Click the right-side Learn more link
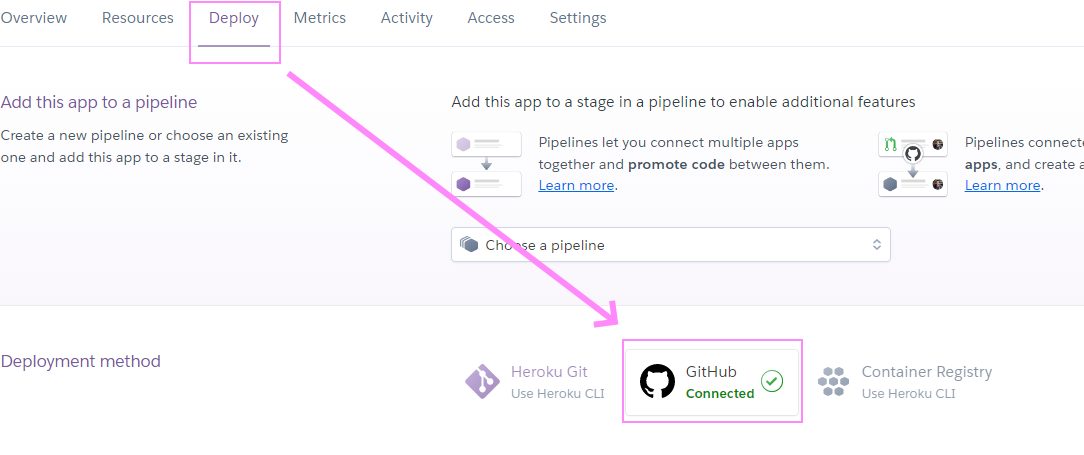This screenshot has width=1084, height=455. [1002, 185]
